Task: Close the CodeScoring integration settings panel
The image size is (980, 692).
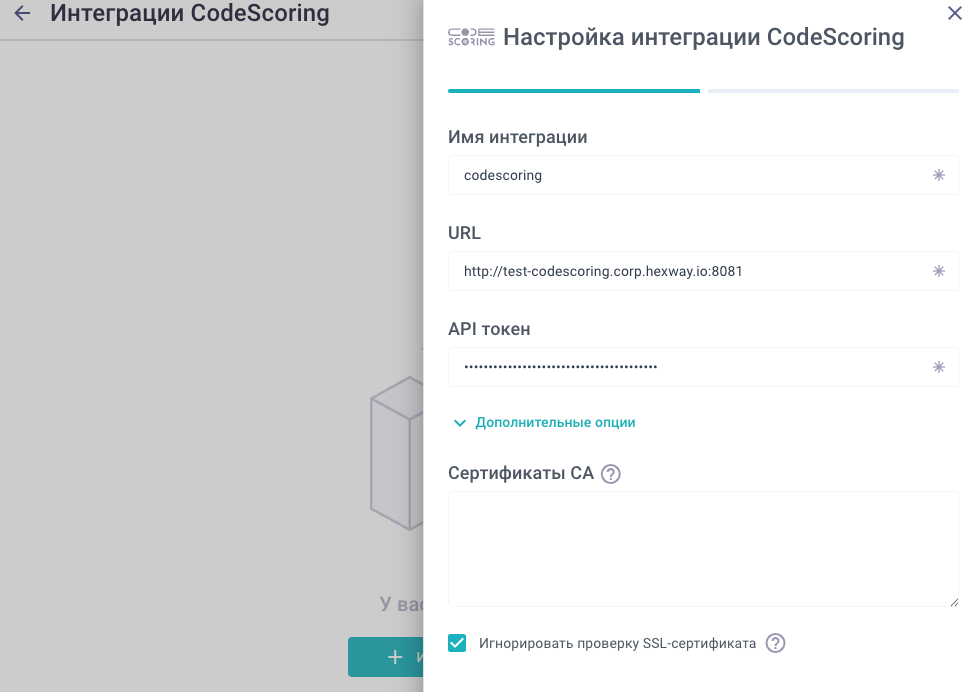Action: [954, 13]
